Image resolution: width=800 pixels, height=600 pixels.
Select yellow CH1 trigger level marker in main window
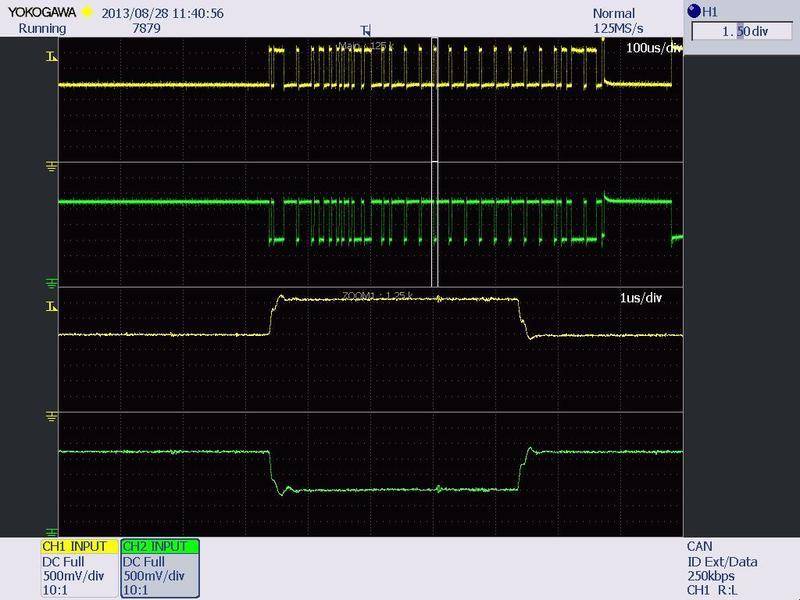(x=51, y=59)
